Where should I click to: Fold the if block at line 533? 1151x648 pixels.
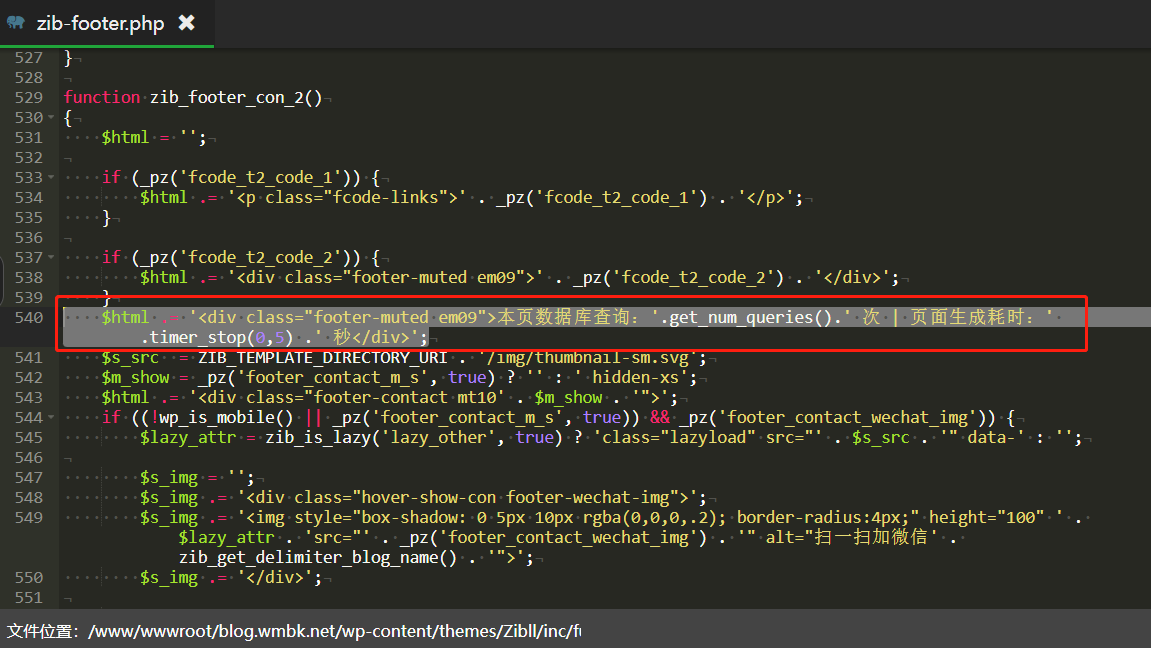(51, 177)
